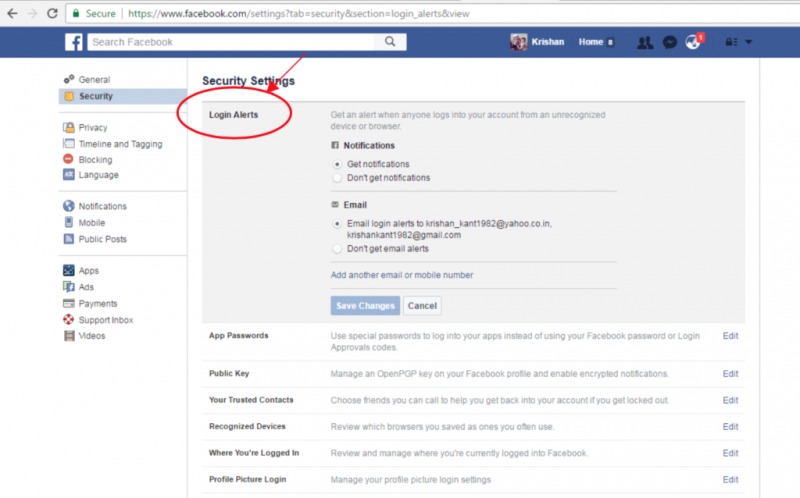The width and height of the screenshot is (800, 498).
Task: Edit Your Trusted Contacts setting
Action: click(731, 401)
